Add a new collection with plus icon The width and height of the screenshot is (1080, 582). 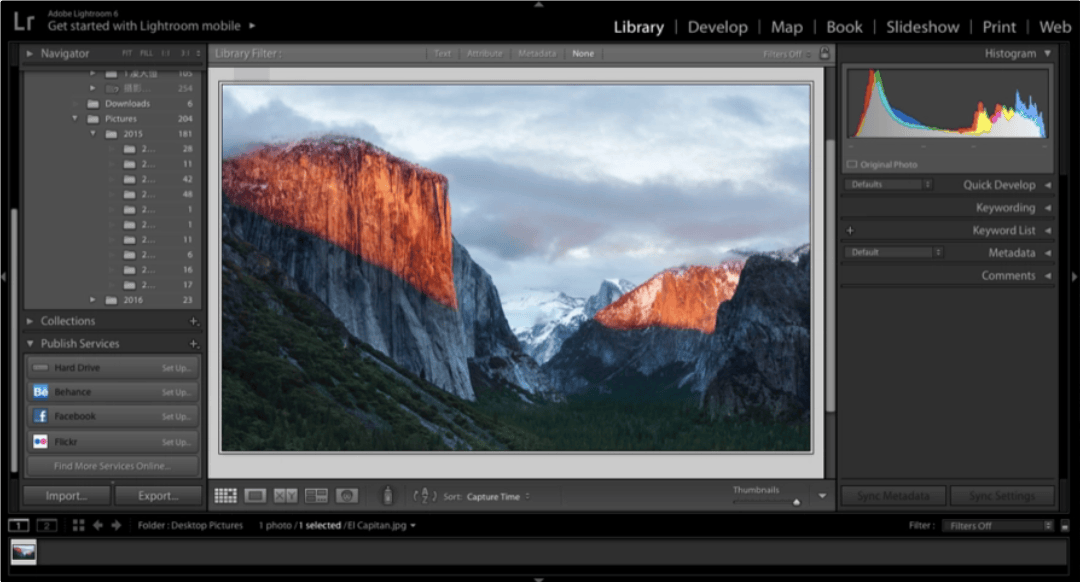tap(193, 321)
